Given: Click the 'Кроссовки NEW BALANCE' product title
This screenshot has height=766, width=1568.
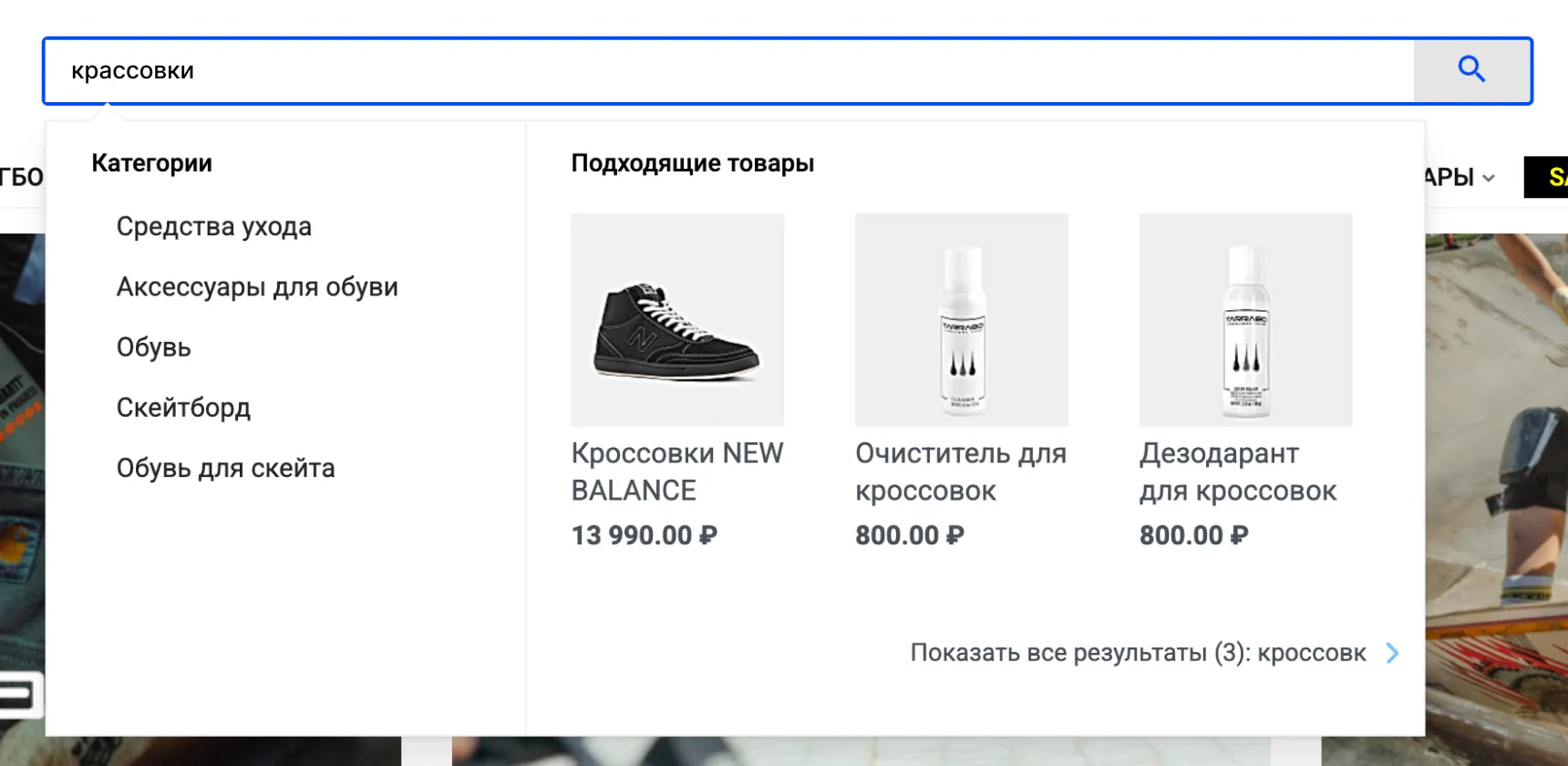Looking at the screenshot, I should 677,471.
